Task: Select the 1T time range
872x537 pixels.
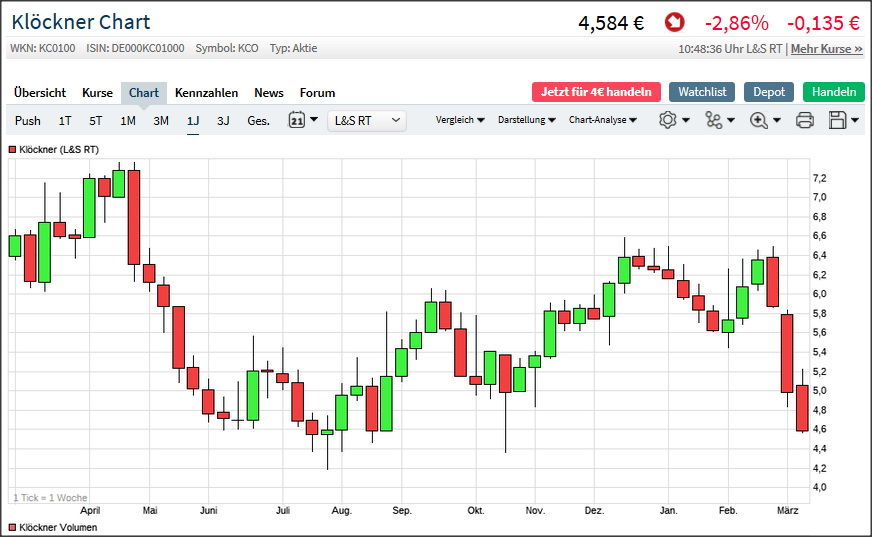Action: (65, 121)
